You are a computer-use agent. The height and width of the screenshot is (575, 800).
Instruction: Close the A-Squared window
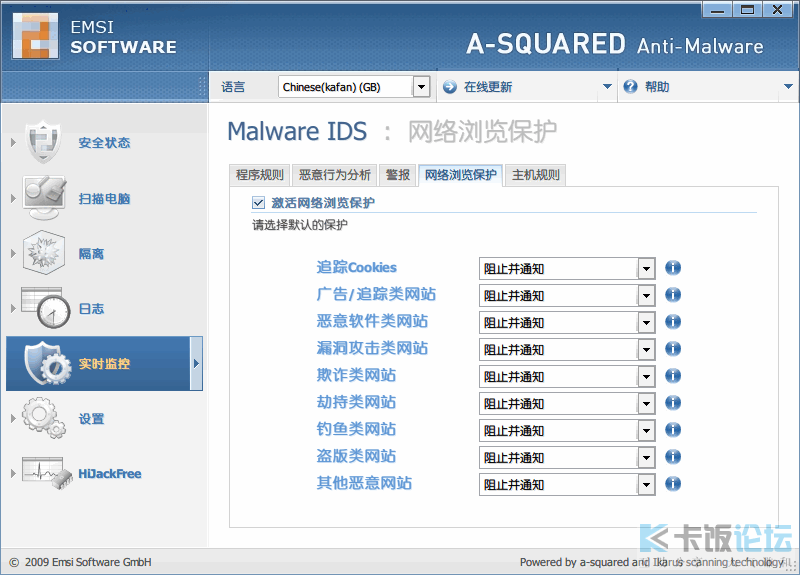click(778, 10)
